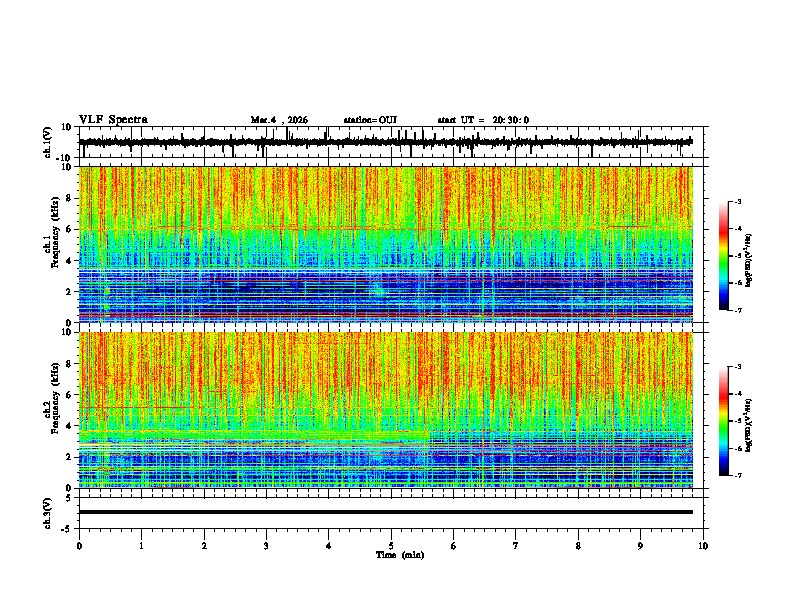This screenshot has height=612, width=792.
Task: Select the "start UT = 20:30: 0" text
Action: click(483, 120)
